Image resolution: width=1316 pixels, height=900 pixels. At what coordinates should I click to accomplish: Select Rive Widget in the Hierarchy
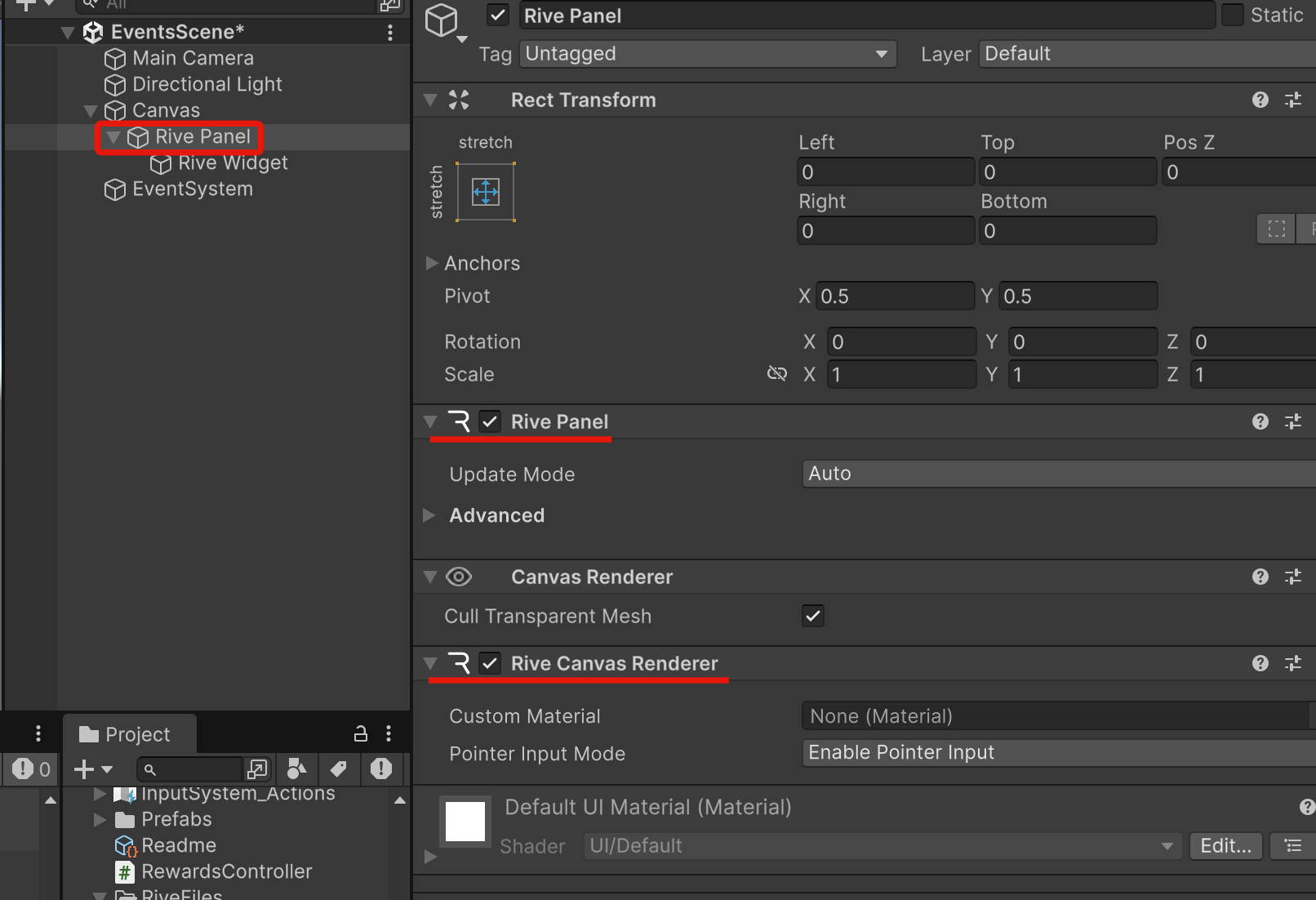(219, 163)
